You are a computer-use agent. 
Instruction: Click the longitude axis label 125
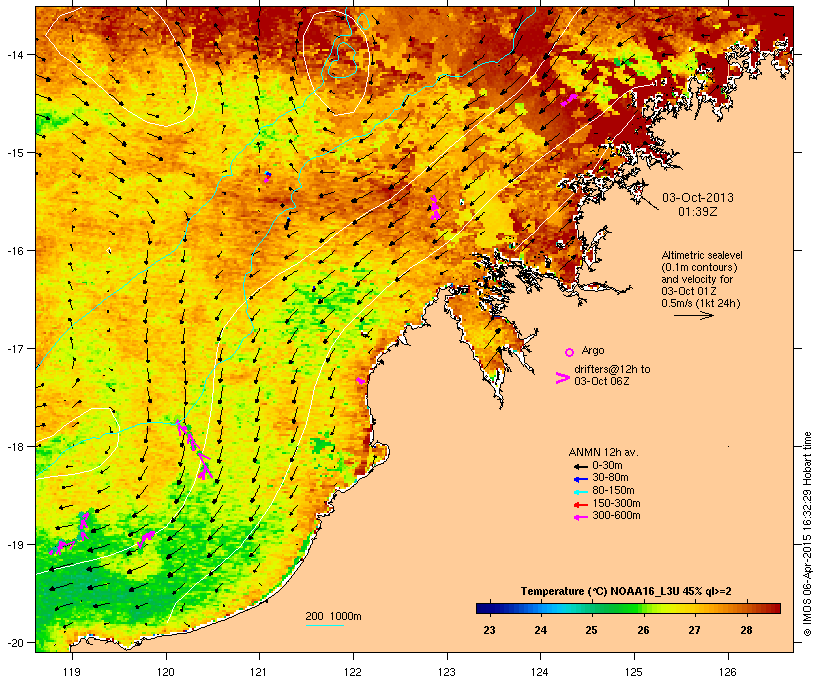(634, 672)
